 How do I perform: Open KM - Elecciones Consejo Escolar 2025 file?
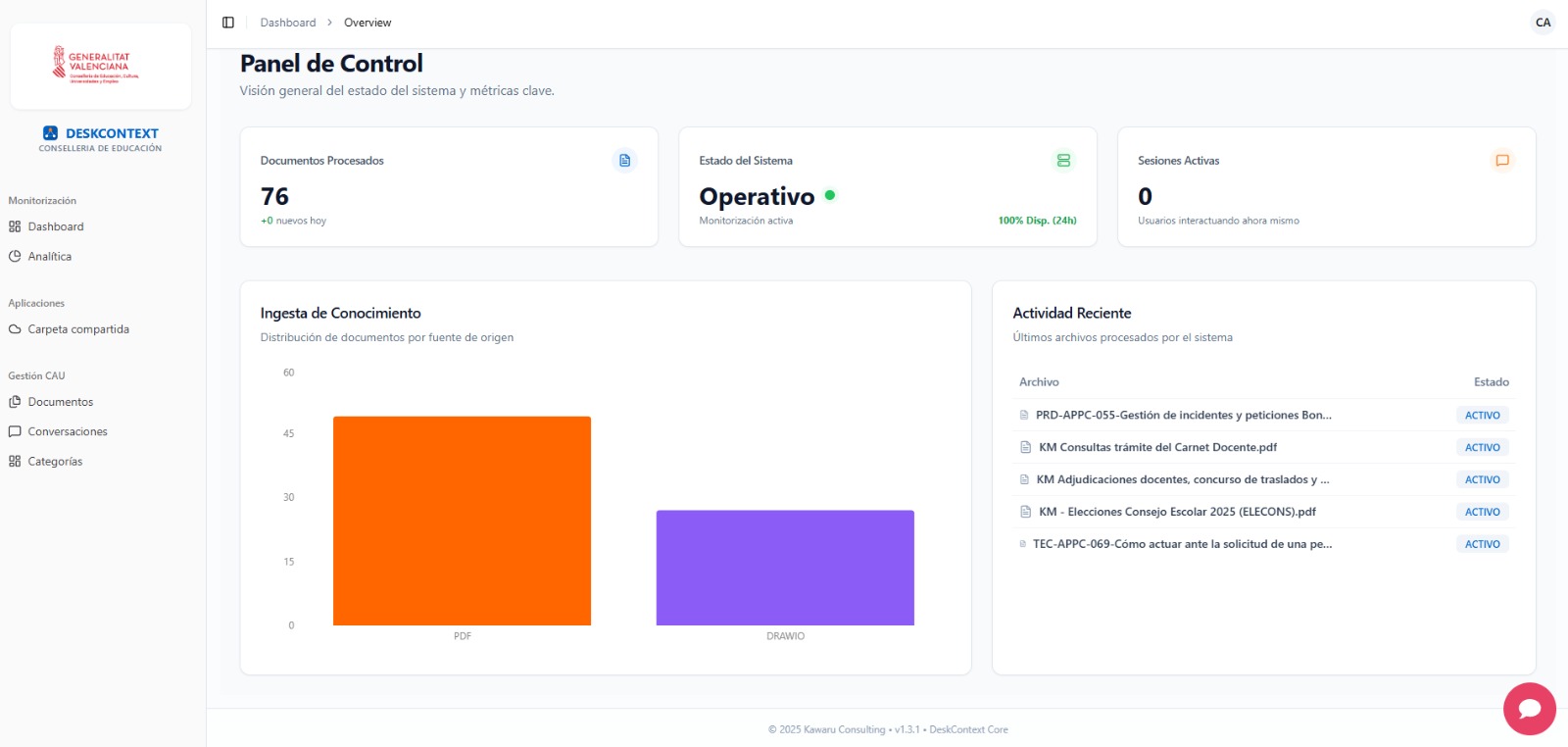[x=1176, y=512]
